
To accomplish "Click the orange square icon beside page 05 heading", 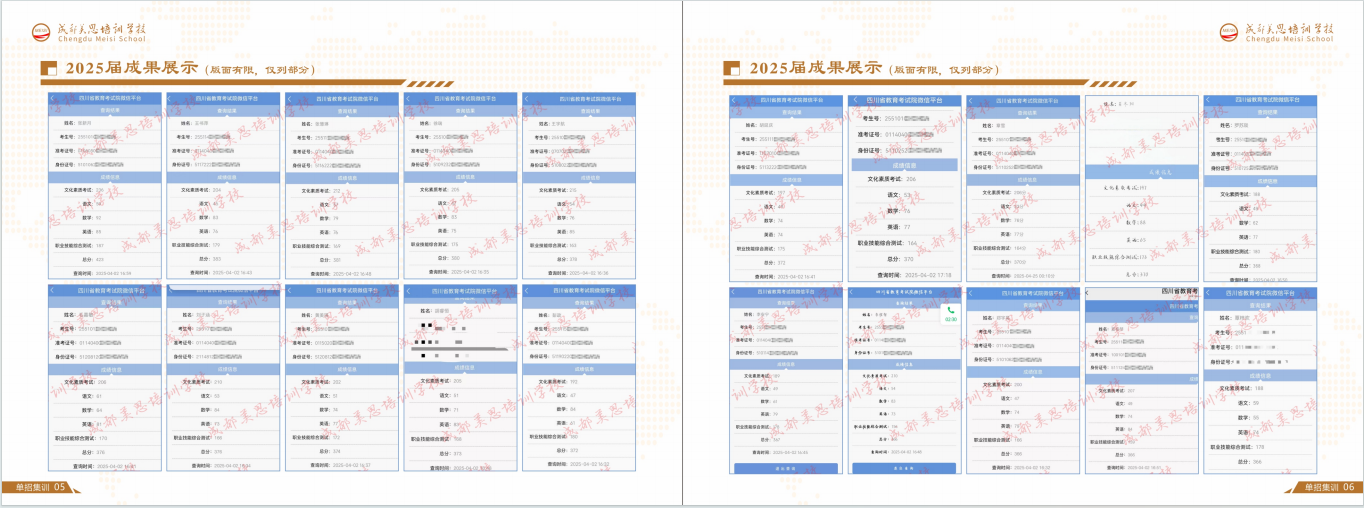I will (x=48, y=69).
